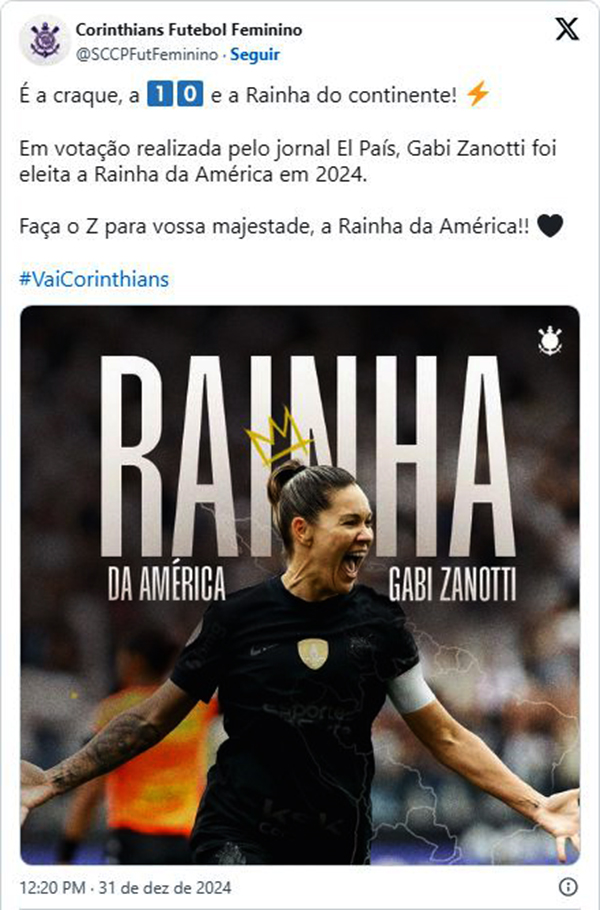The image size is (600, 910).
Task: Follow the account via Seguir
Action: 255,55
